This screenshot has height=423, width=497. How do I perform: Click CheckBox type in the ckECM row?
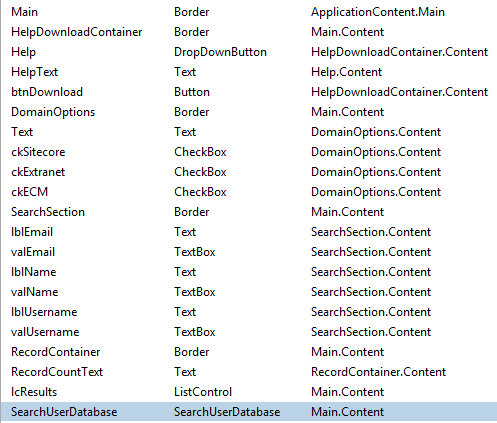(x=200, y=192)
